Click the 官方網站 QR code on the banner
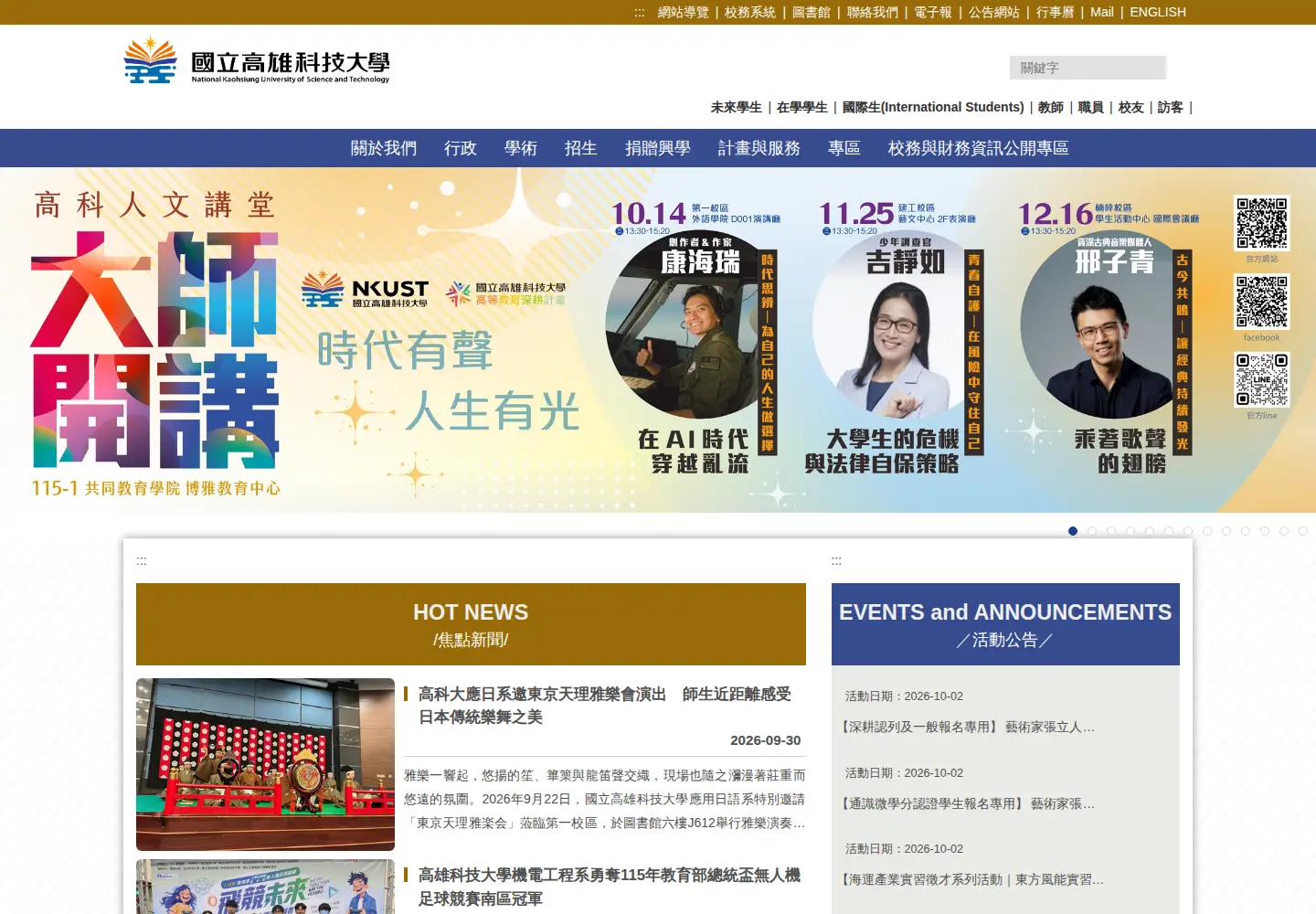1316x914 pixels. (x=1262, y=223)
